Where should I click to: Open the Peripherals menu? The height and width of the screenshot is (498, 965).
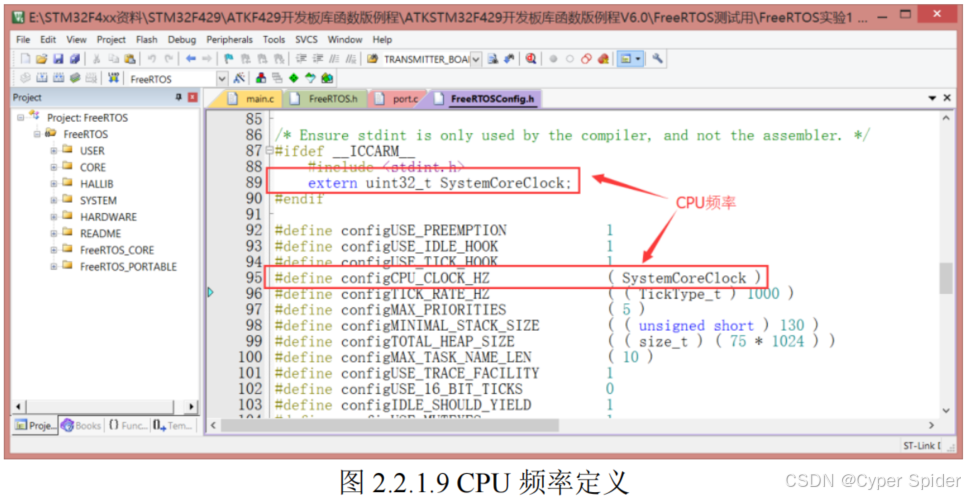tap(229, 39)
